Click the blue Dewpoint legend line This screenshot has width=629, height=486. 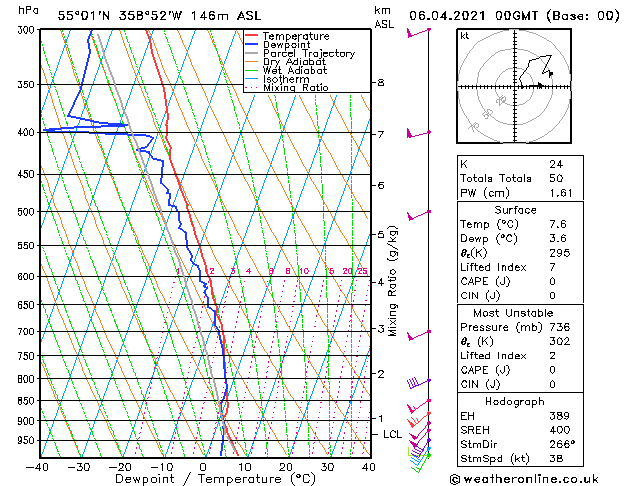(252, 45)
